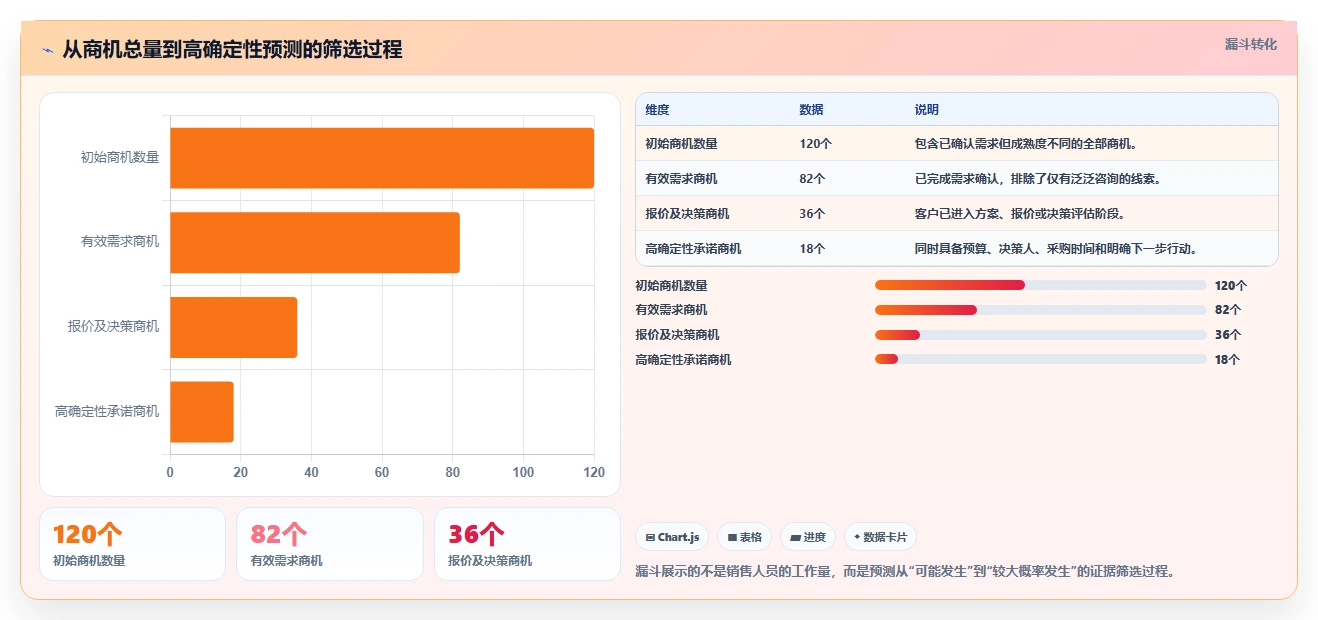The image size is (1318, 620).
Task: Click chart axis label 初始商机数量
Action: pos(120,157)
